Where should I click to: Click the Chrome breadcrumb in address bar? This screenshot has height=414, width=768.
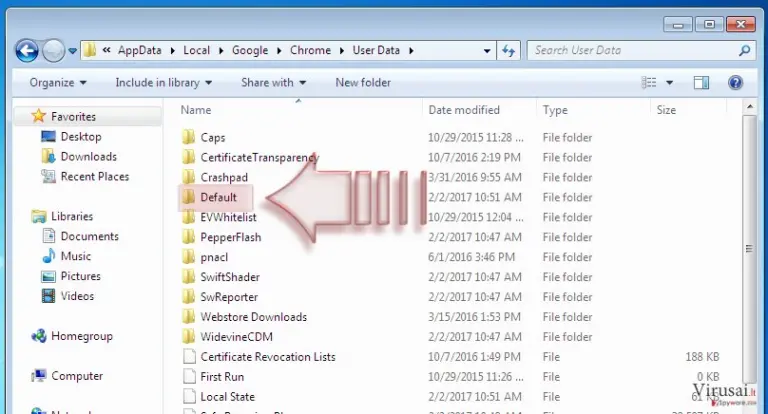310,50
